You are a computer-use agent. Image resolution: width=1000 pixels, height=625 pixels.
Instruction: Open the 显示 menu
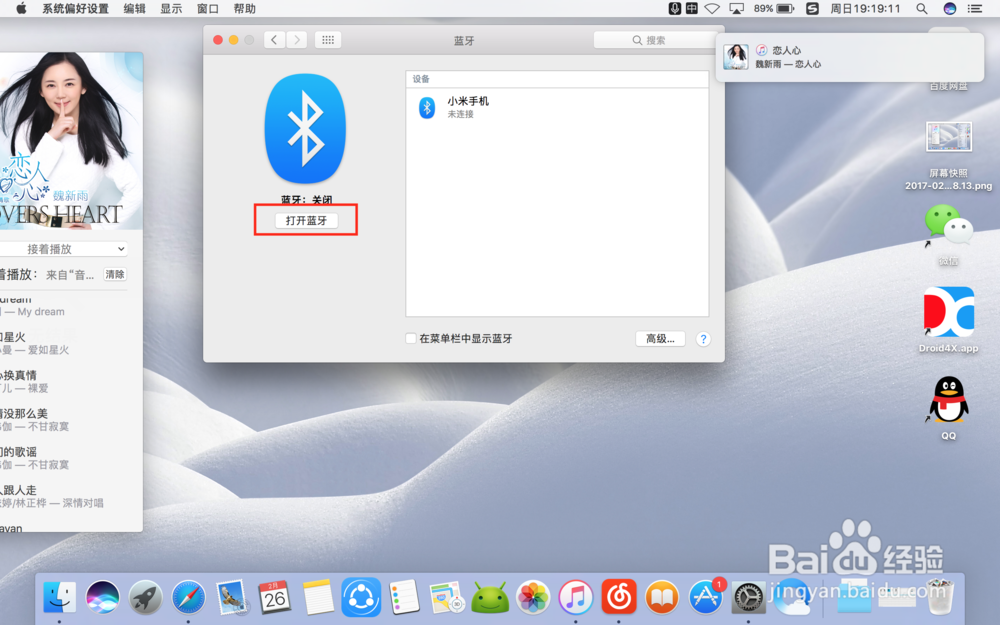[171, 9]
